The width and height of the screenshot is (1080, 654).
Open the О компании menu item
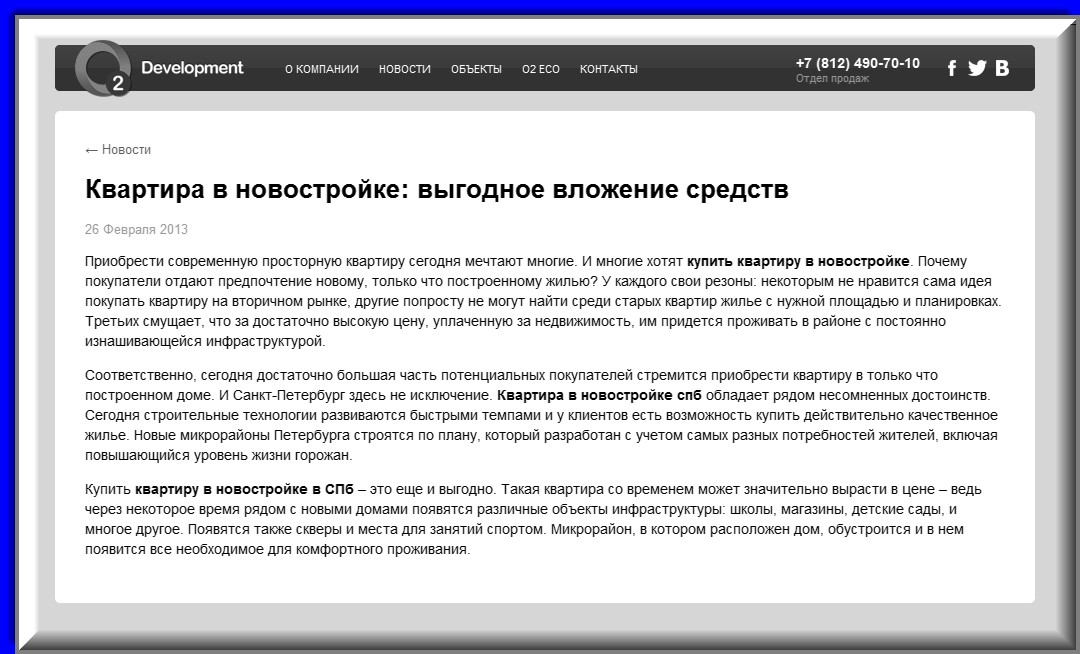[x=322, y=69]
